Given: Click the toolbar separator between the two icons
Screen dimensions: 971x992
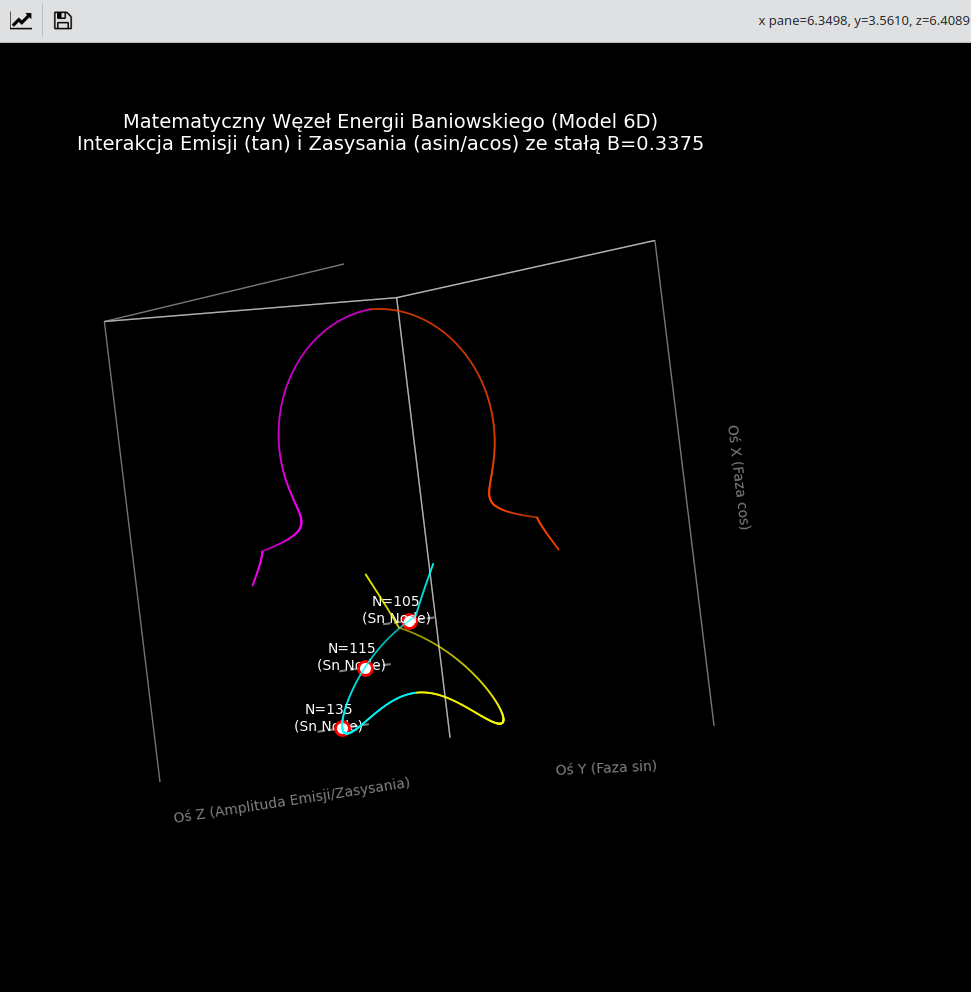Looking at the screenshot, I should click(42, 21).
